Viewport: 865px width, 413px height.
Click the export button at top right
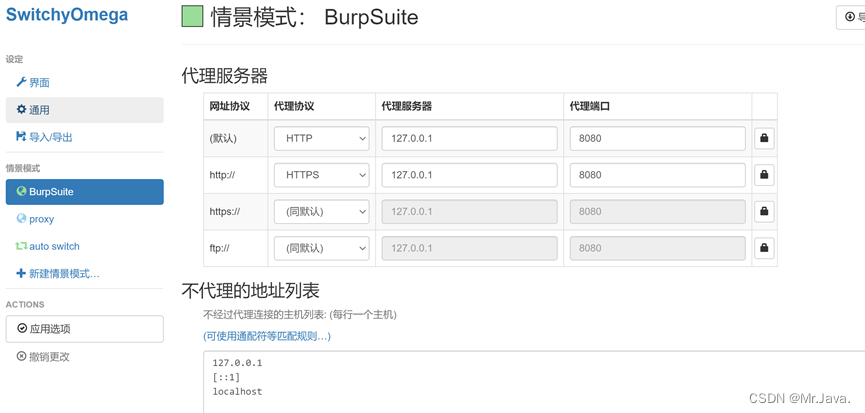(x=851, y=17)
